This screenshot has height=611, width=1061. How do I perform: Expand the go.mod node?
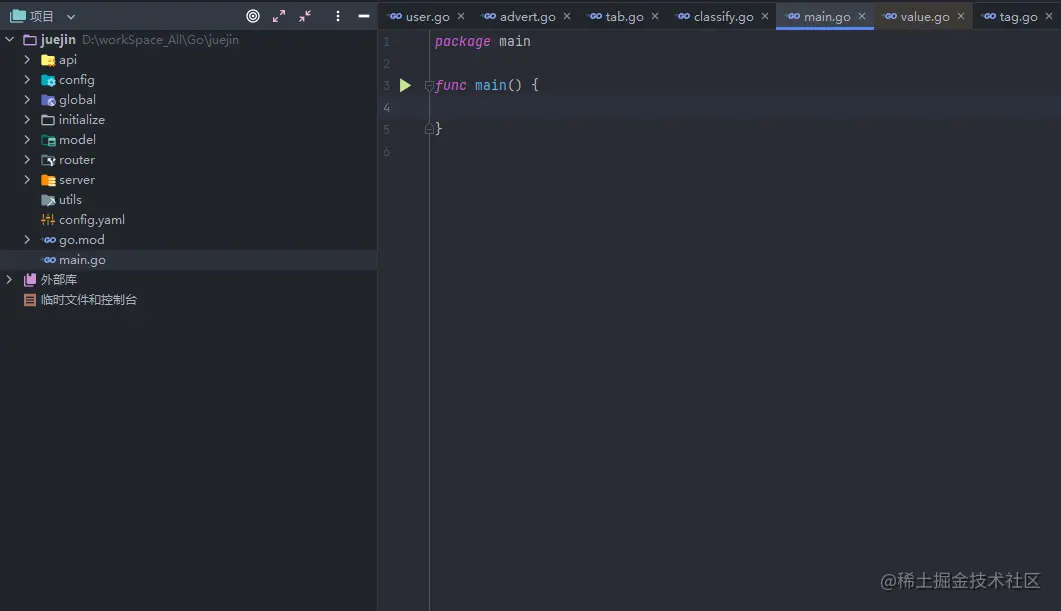(27, 240)
